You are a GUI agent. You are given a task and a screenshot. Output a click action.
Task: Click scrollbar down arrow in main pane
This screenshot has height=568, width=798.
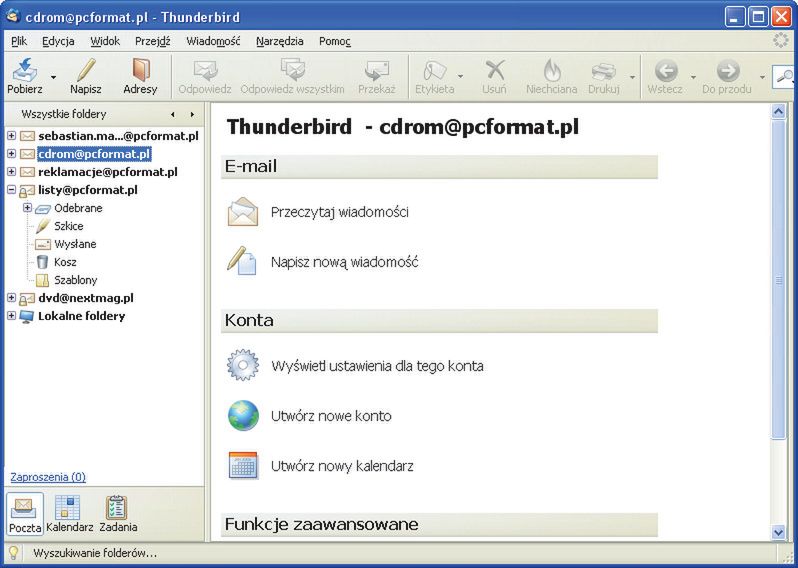point(779,532)
